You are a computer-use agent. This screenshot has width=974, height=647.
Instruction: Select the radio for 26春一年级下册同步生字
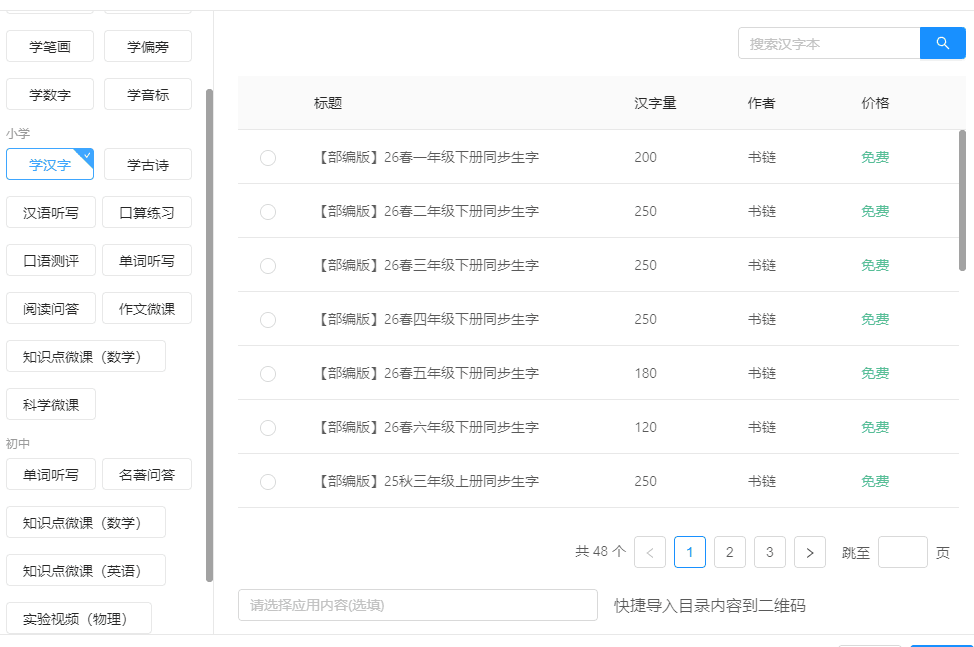(x=267, y=157)
